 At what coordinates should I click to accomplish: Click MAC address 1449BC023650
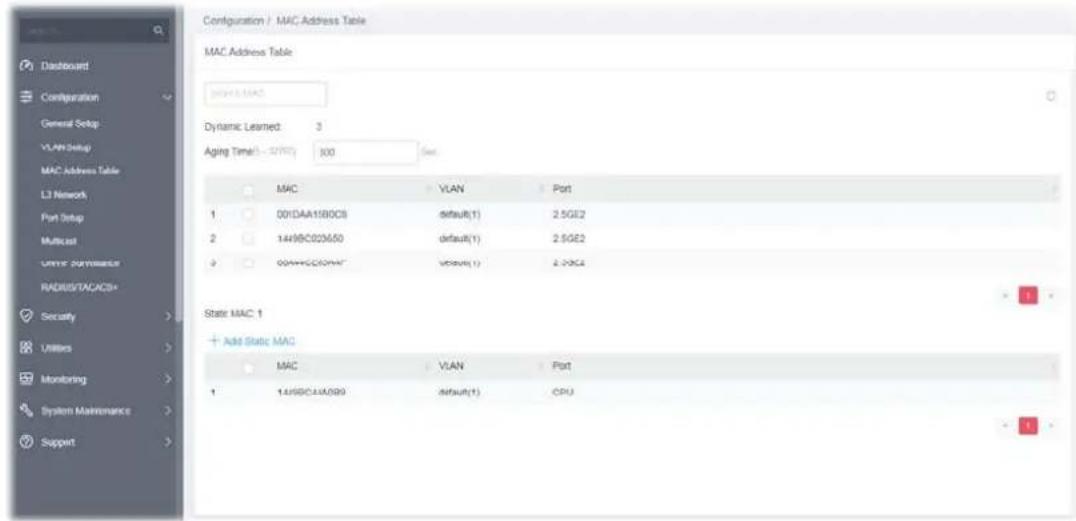click(312, 240)
